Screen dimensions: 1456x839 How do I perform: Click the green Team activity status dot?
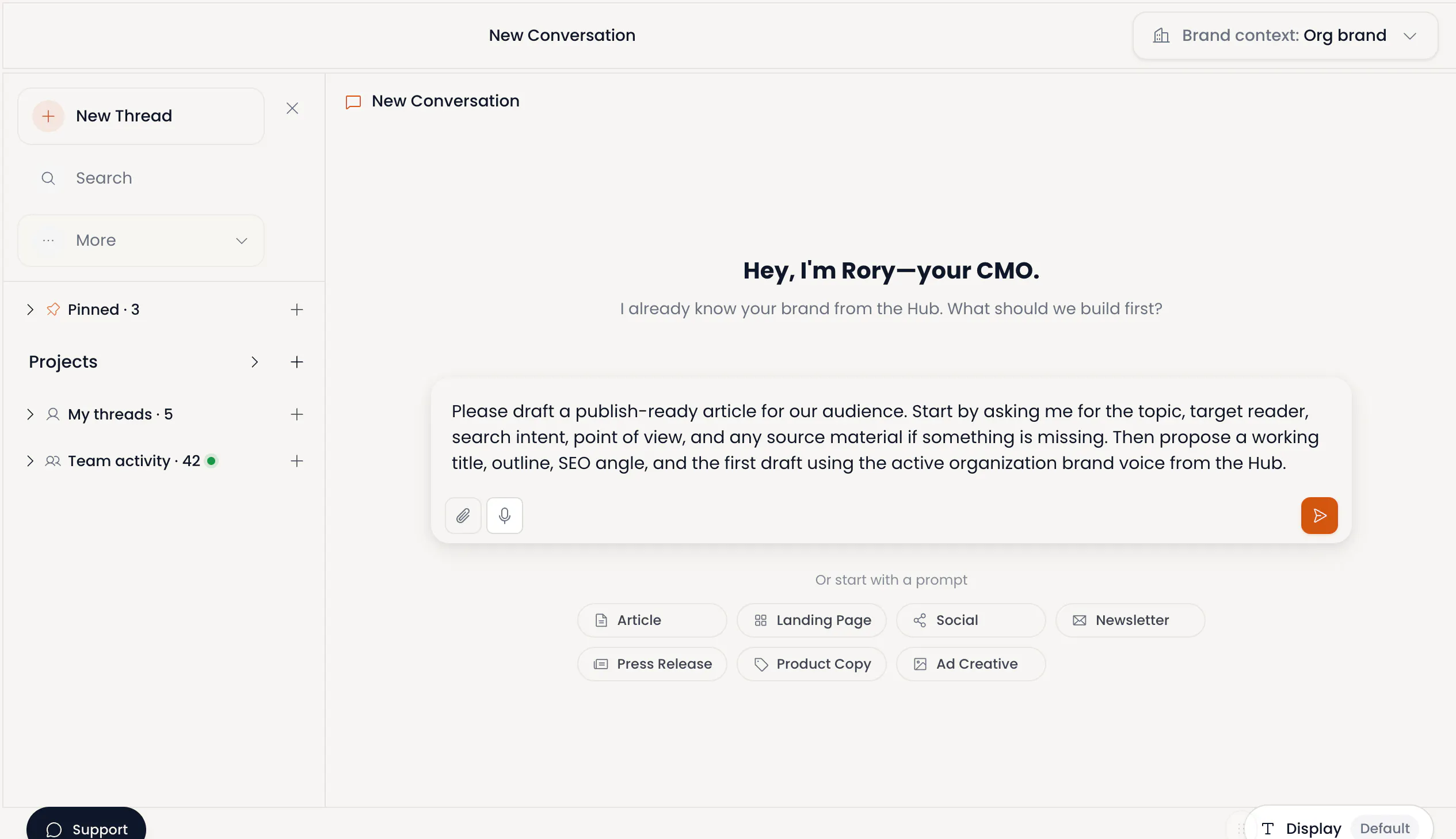(x=211, y=461)
